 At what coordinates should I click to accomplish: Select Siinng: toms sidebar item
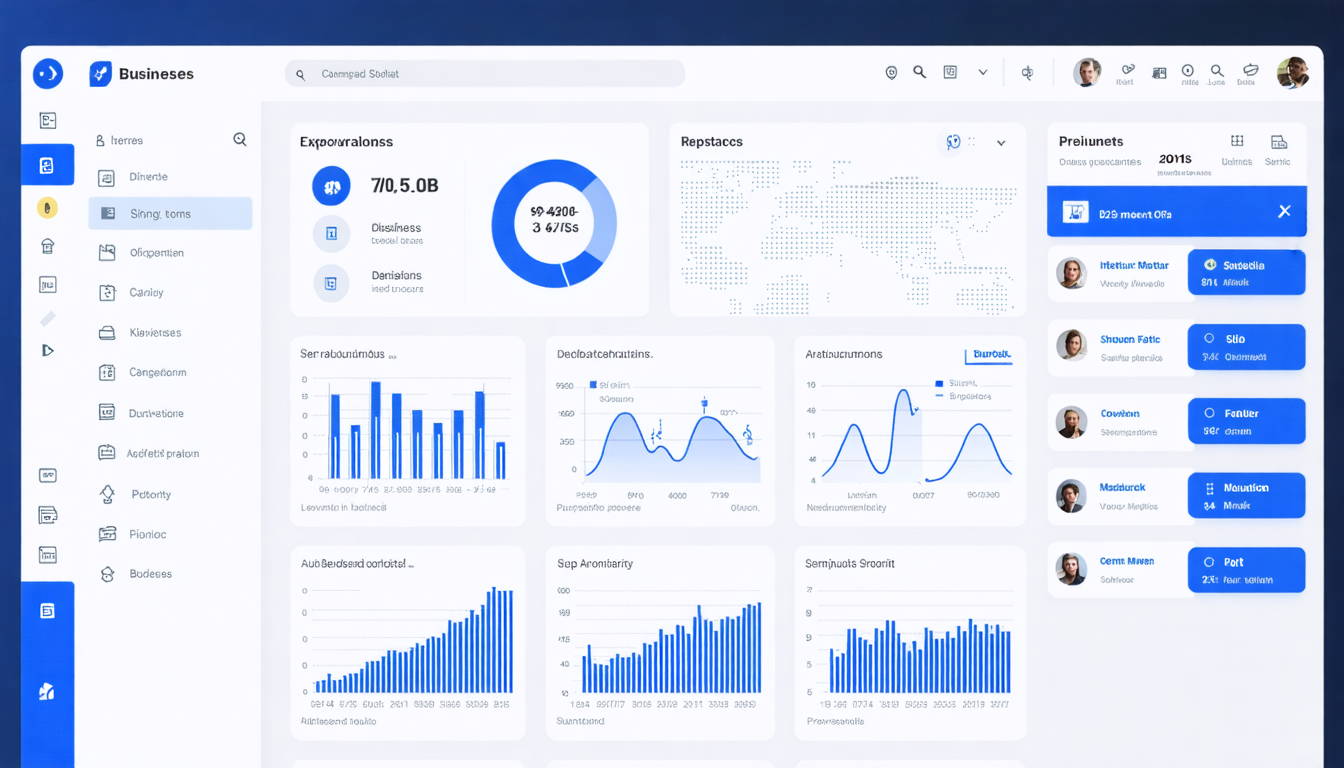click(x=170, y=213)
